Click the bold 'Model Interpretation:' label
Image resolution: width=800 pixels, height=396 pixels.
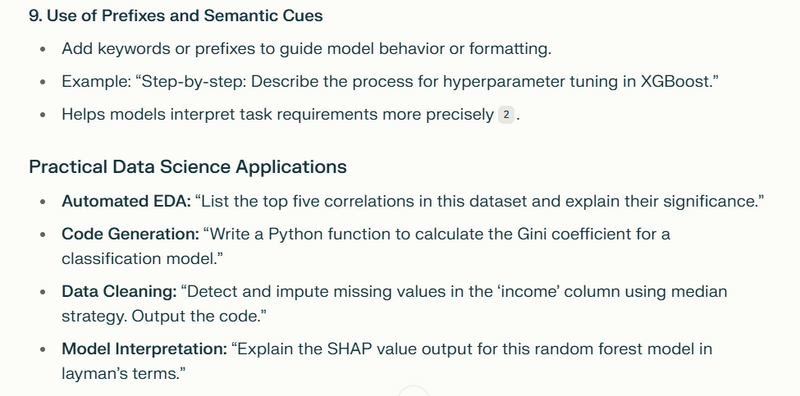(x=144, y=350)
